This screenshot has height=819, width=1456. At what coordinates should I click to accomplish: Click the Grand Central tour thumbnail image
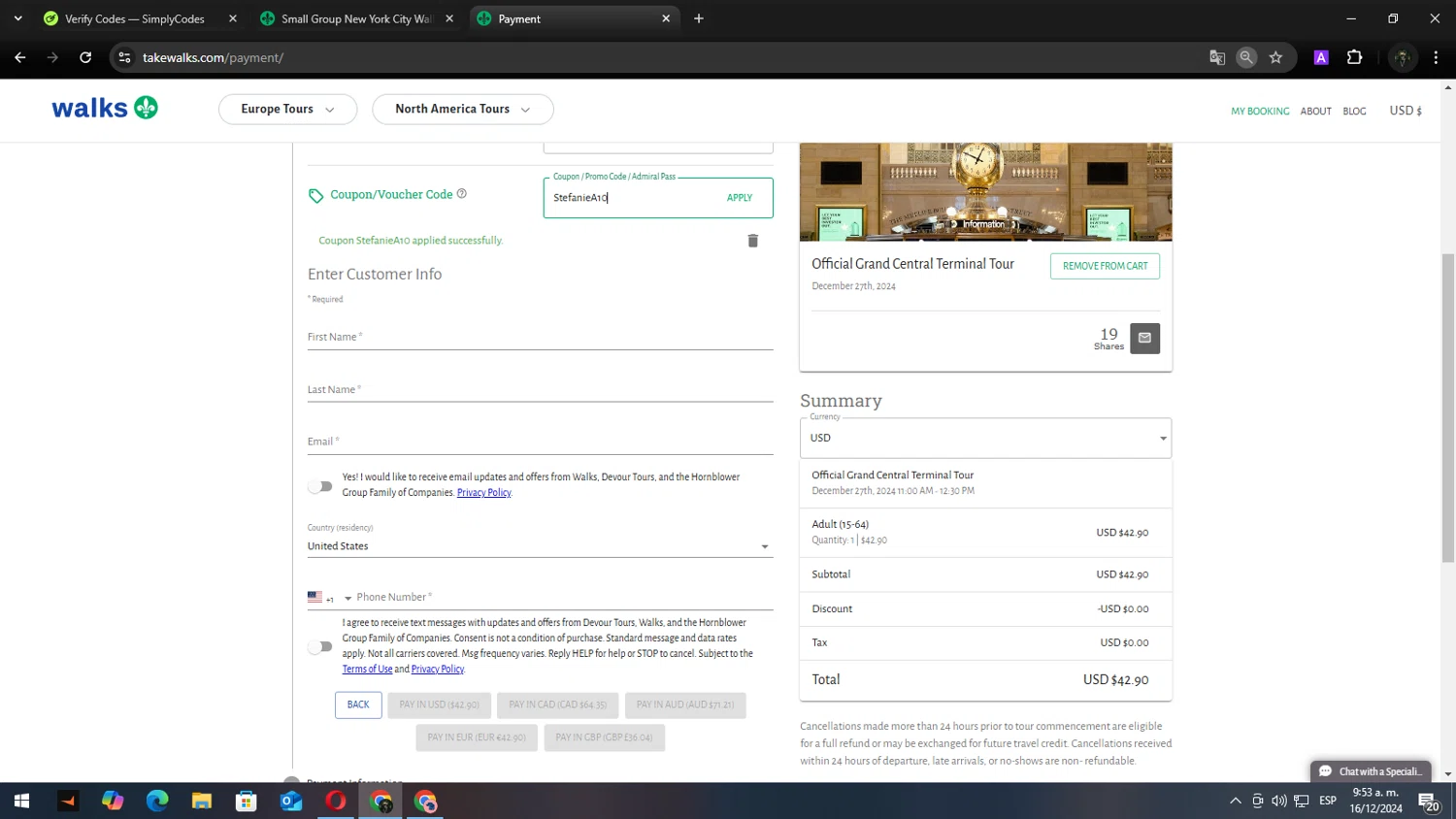[985, 192]
